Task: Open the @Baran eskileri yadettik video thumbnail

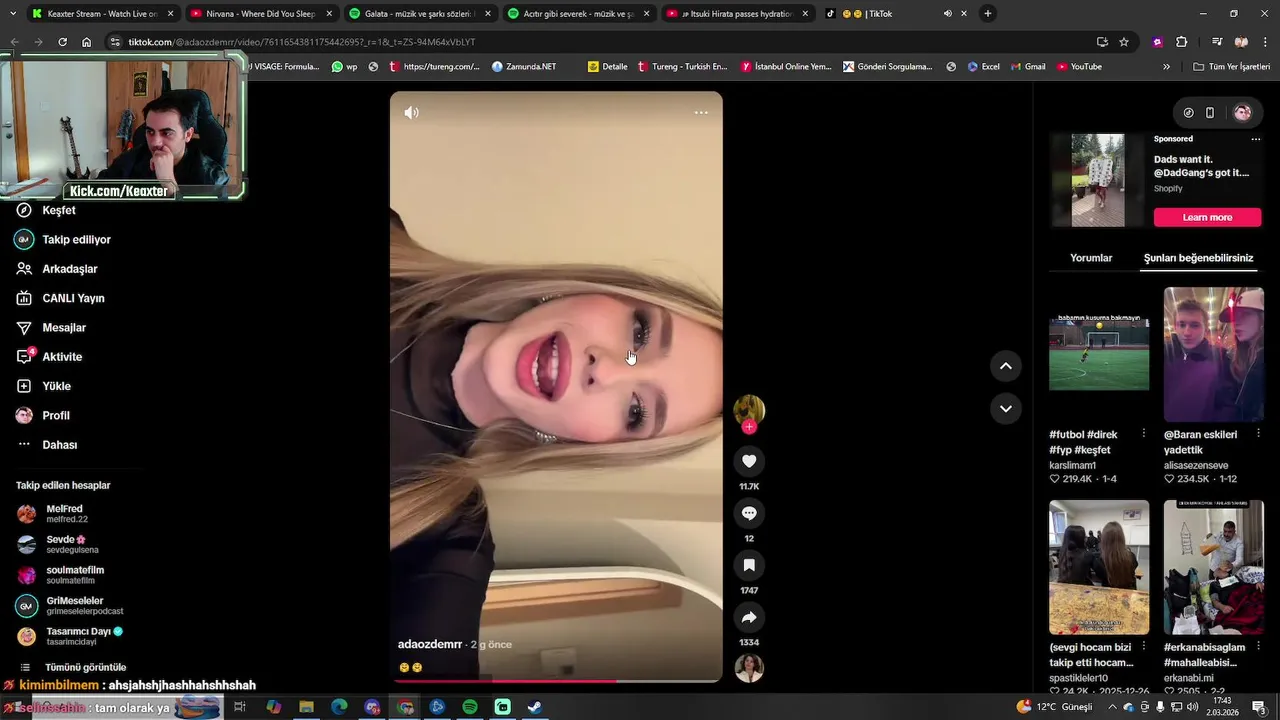Action: [x=1214, y=354]
